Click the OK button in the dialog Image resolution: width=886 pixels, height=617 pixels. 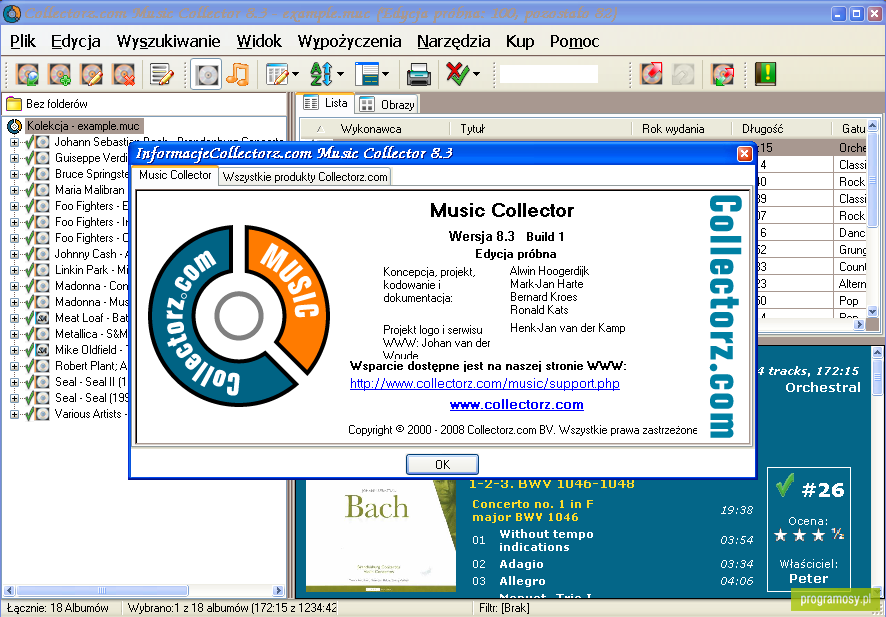(442, 464)
